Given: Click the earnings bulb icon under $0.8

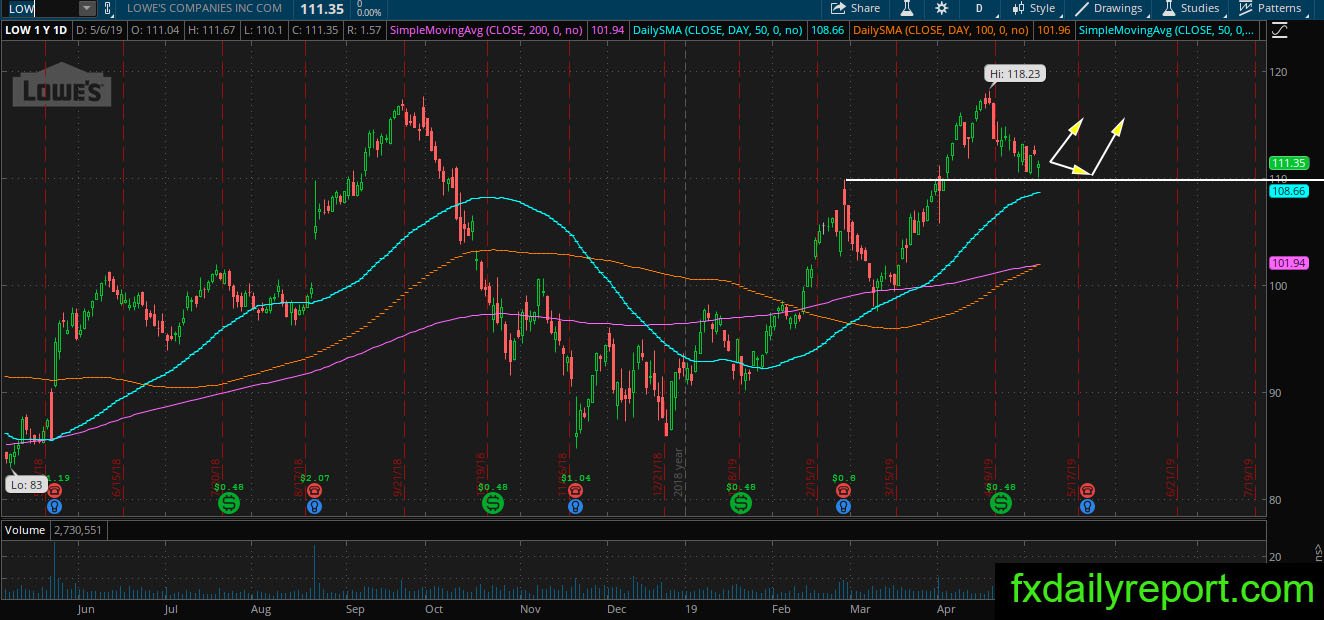Looking at the screenshot, I should pyautogui.click(x=844, y=506).
